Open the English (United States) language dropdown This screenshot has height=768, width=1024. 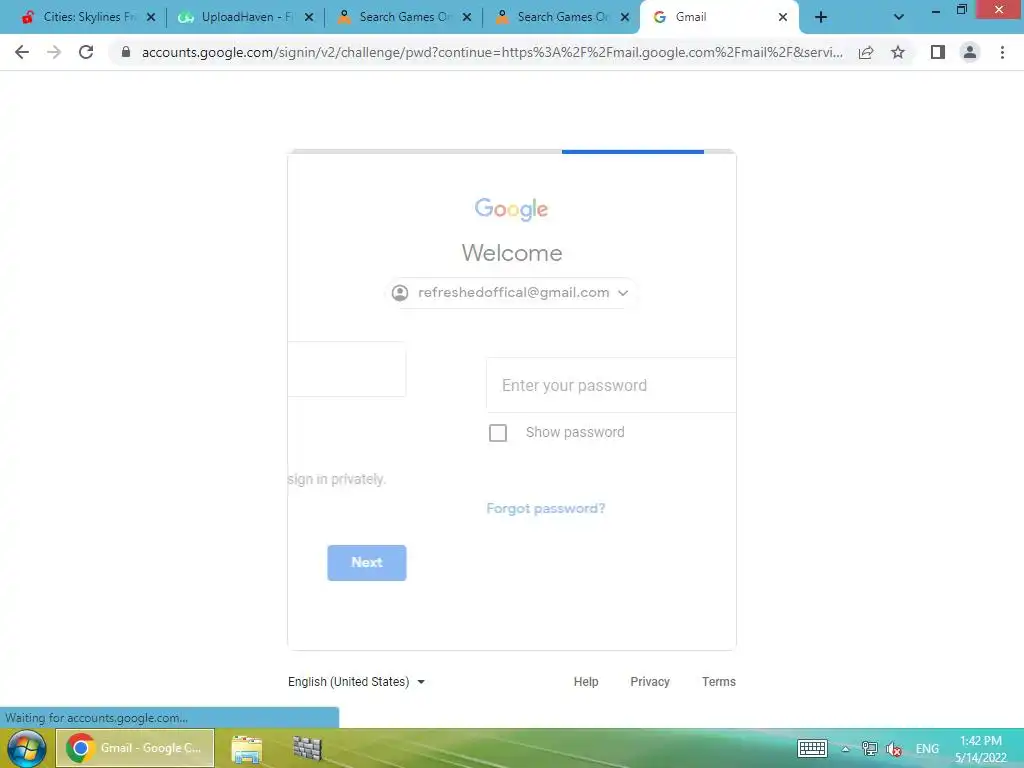point(357,682)
